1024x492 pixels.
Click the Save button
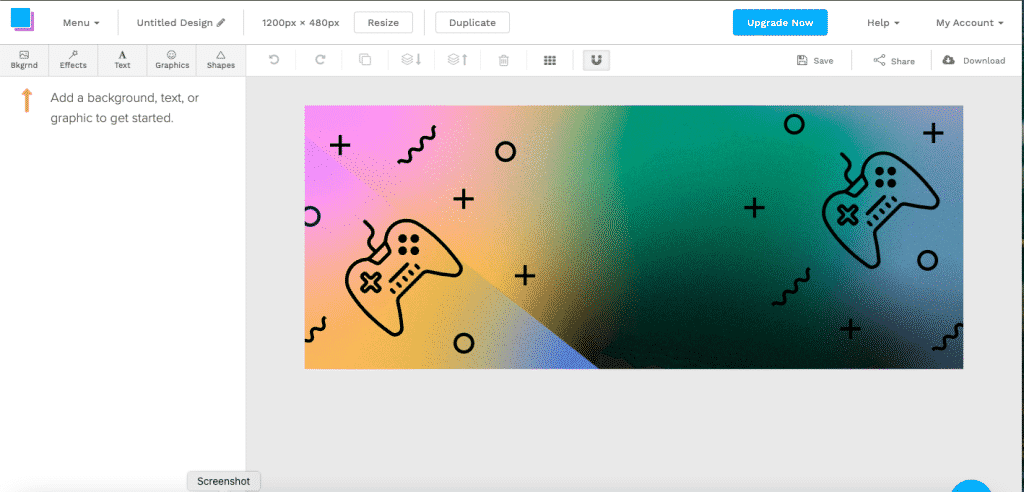pyautogui.click(x=815, y=61)
